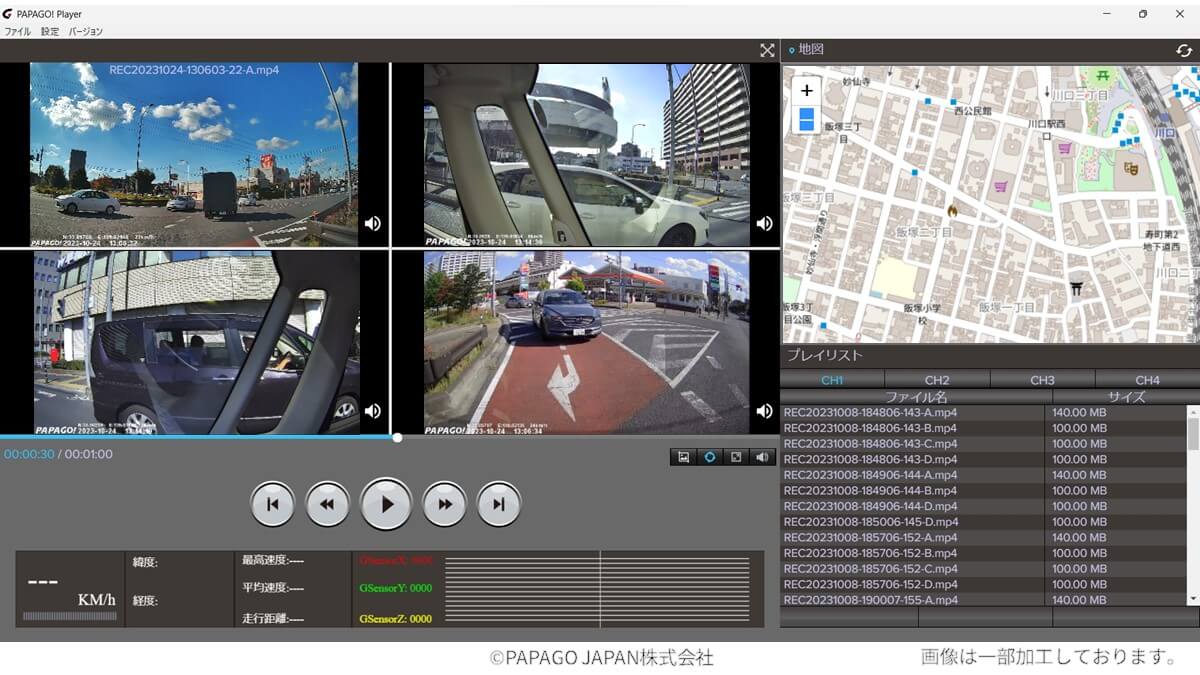Take a snapshot with the capture icon
Viewport: 1200px width, 675px height.
tap(684, 457)
